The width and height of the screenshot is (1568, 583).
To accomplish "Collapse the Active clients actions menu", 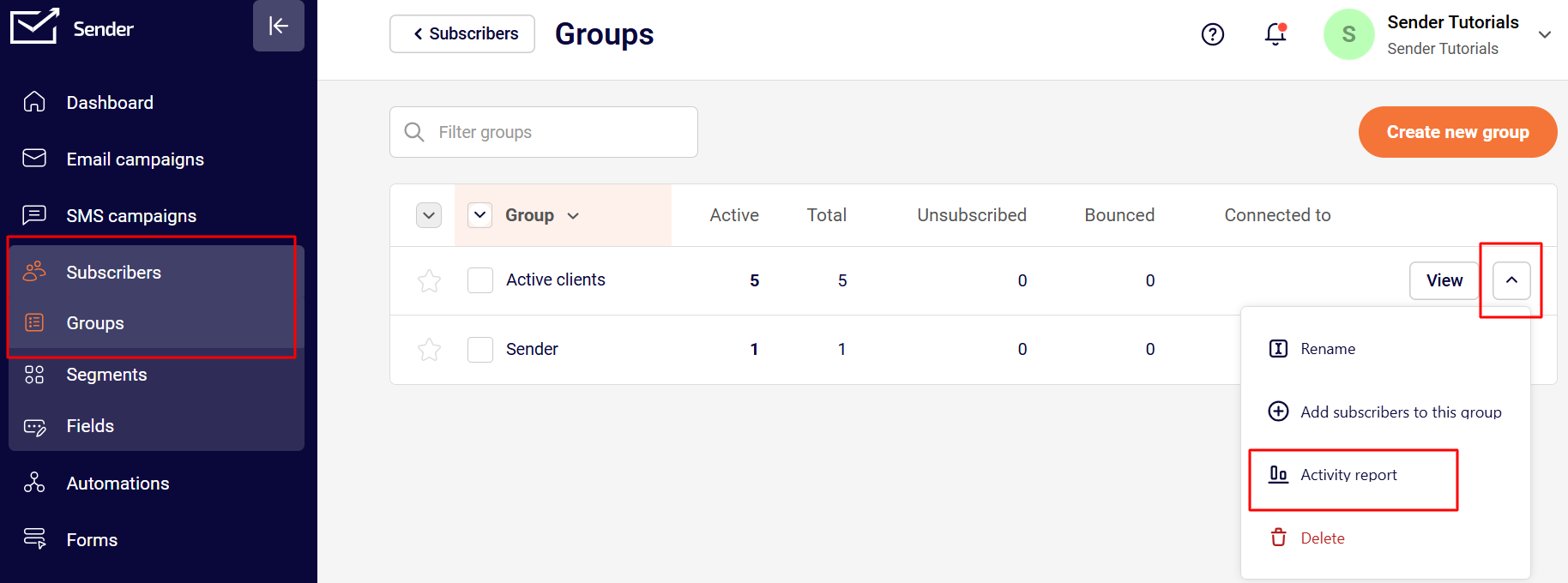I will [1511, 280].
